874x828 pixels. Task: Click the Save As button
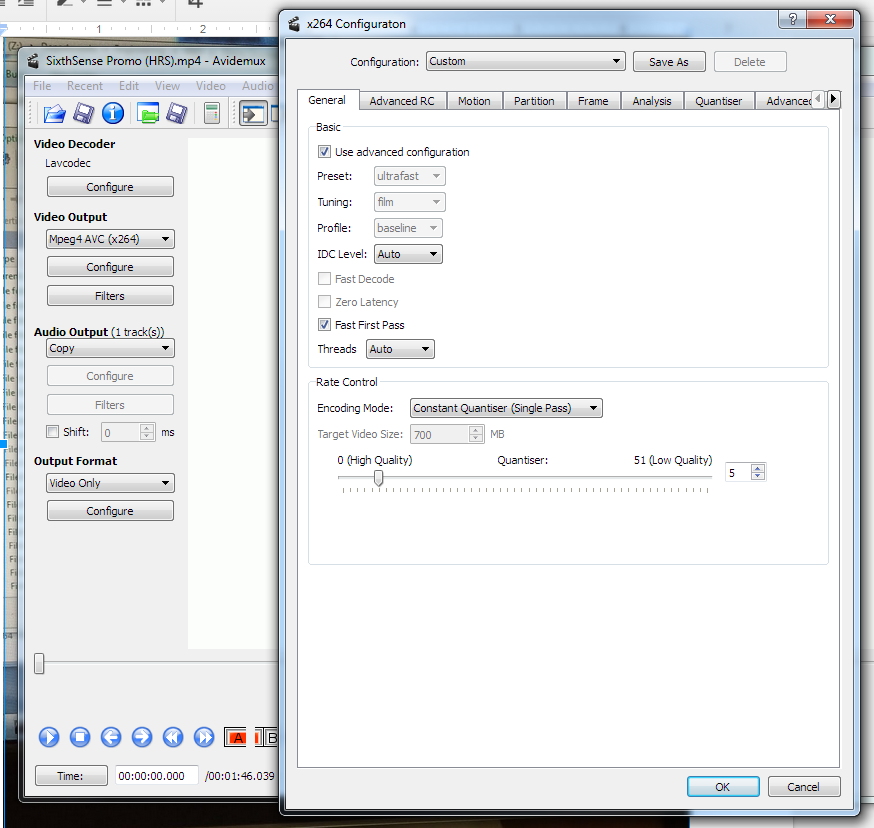[x=668, y=62]
